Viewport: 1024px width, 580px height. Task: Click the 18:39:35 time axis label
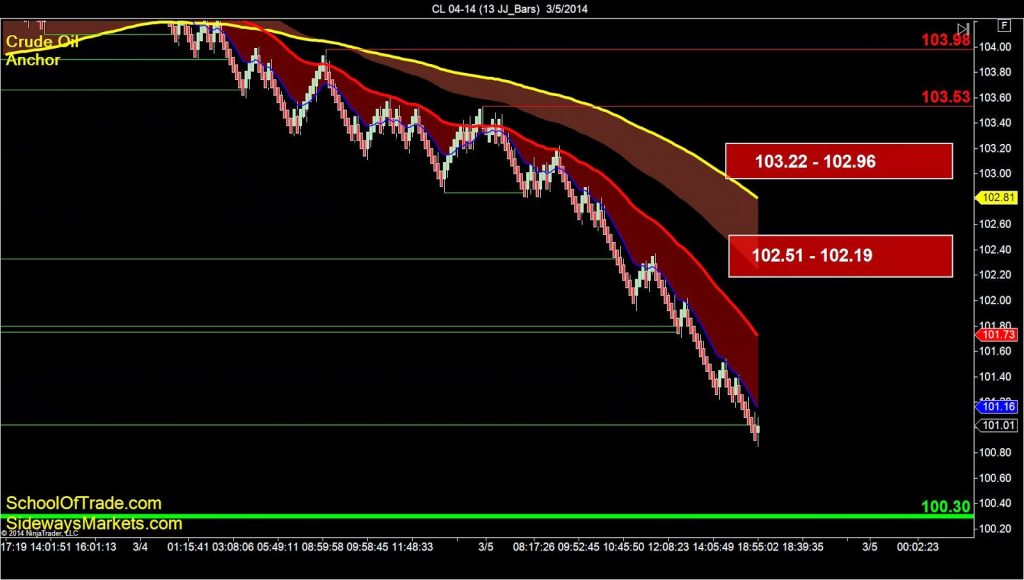click(x=803, y=546)
